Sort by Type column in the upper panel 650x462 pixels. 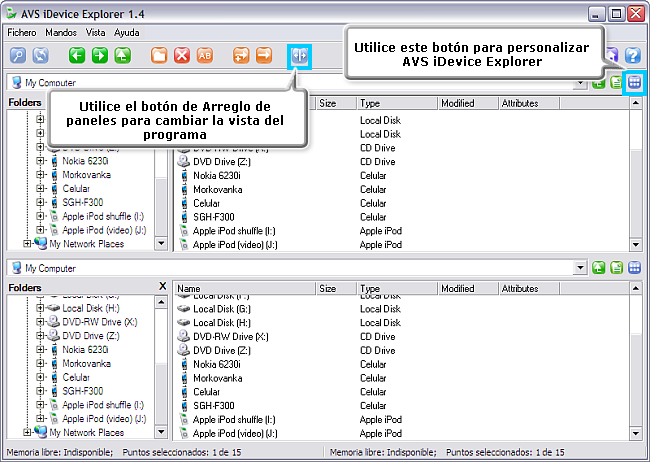pos(397,103)
